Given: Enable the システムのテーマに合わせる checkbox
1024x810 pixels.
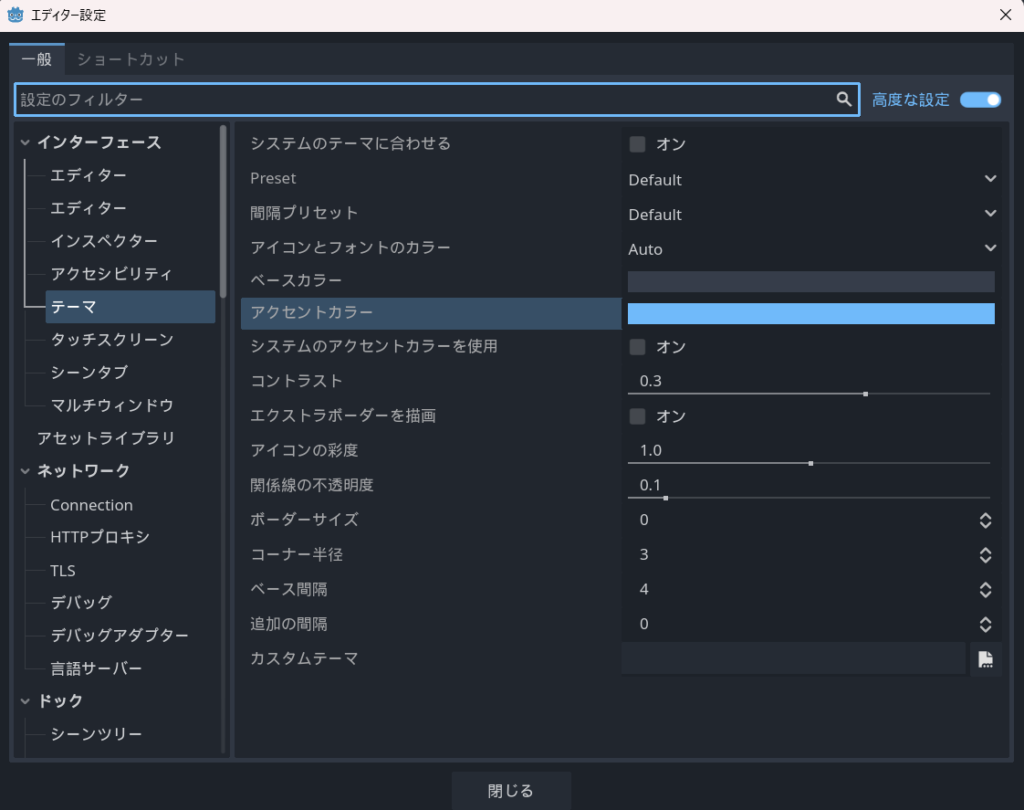Looking at the screenshot, I should (x=637, y=144).
